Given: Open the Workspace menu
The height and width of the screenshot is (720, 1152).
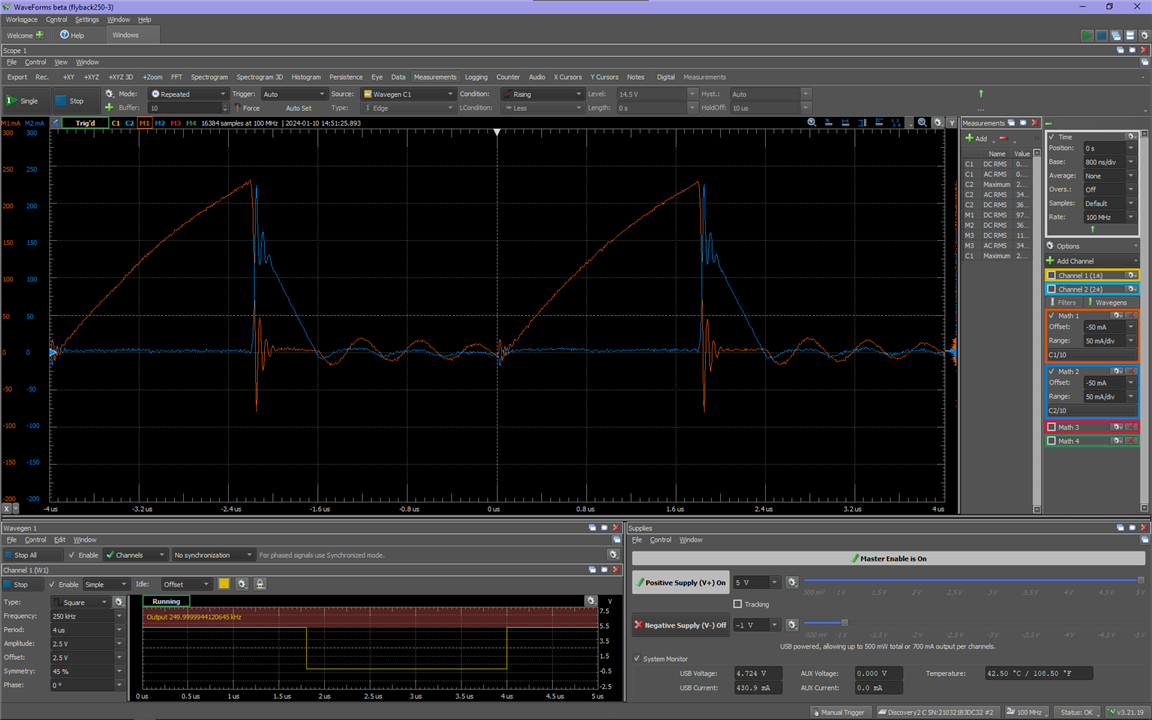Looking at the screenshot, I should point(21,20).
